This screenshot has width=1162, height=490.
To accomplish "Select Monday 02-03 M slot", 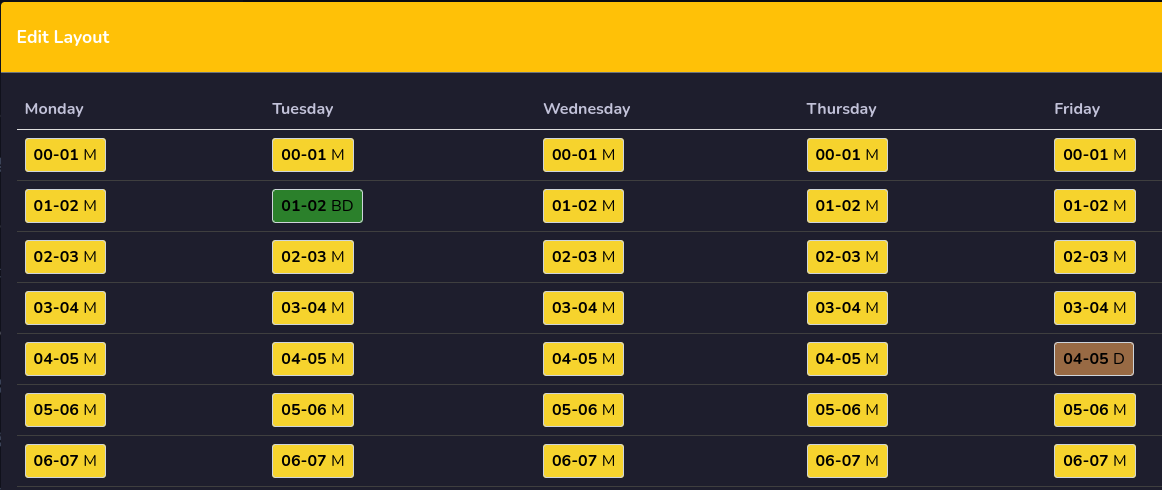I will [65, 257].
